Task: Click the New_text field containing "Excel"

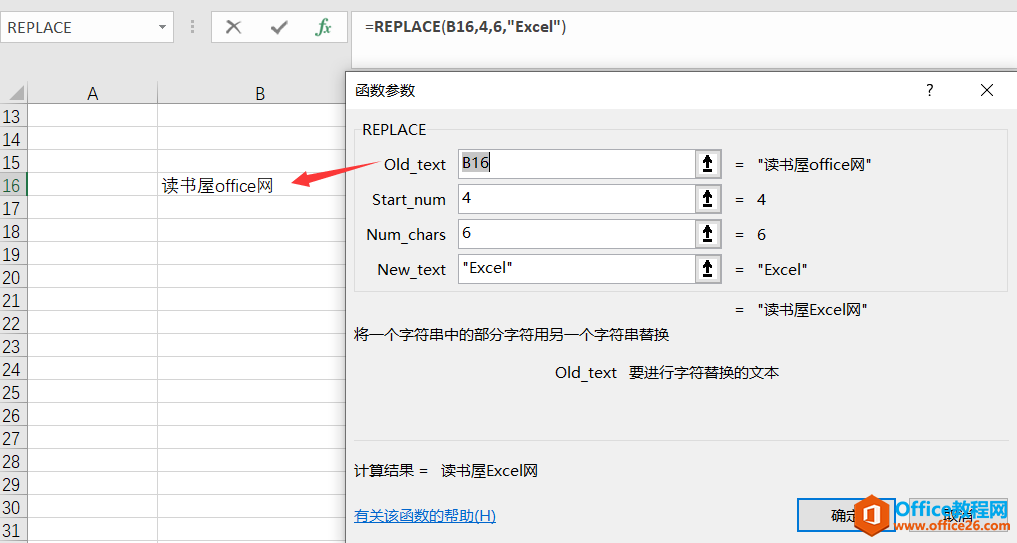Action: [577, 269]
